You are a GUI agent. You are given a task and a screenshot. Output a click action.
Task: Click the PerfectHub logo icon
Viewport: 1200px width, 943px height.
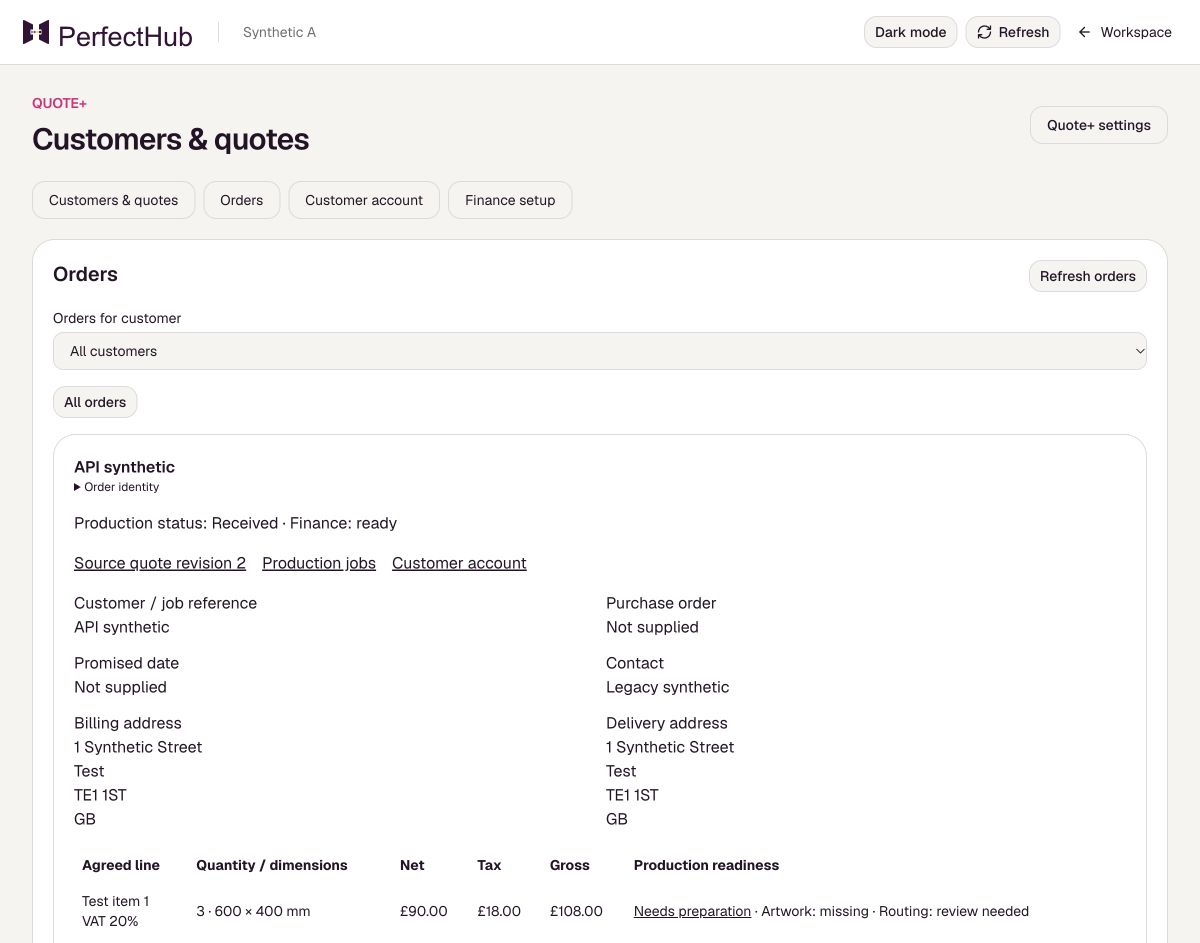36,32
